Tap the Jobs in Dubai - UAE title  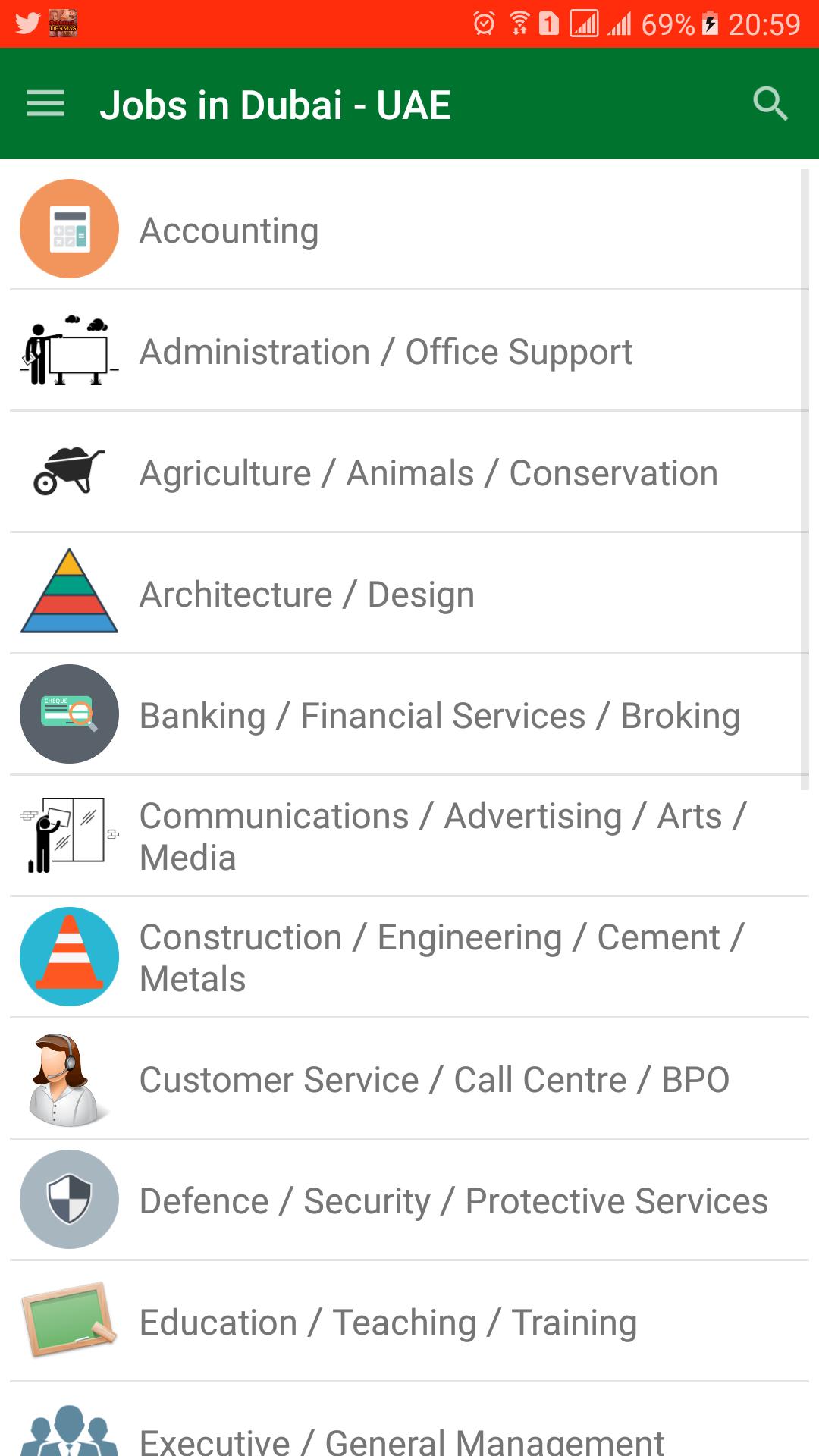[275, 105]
